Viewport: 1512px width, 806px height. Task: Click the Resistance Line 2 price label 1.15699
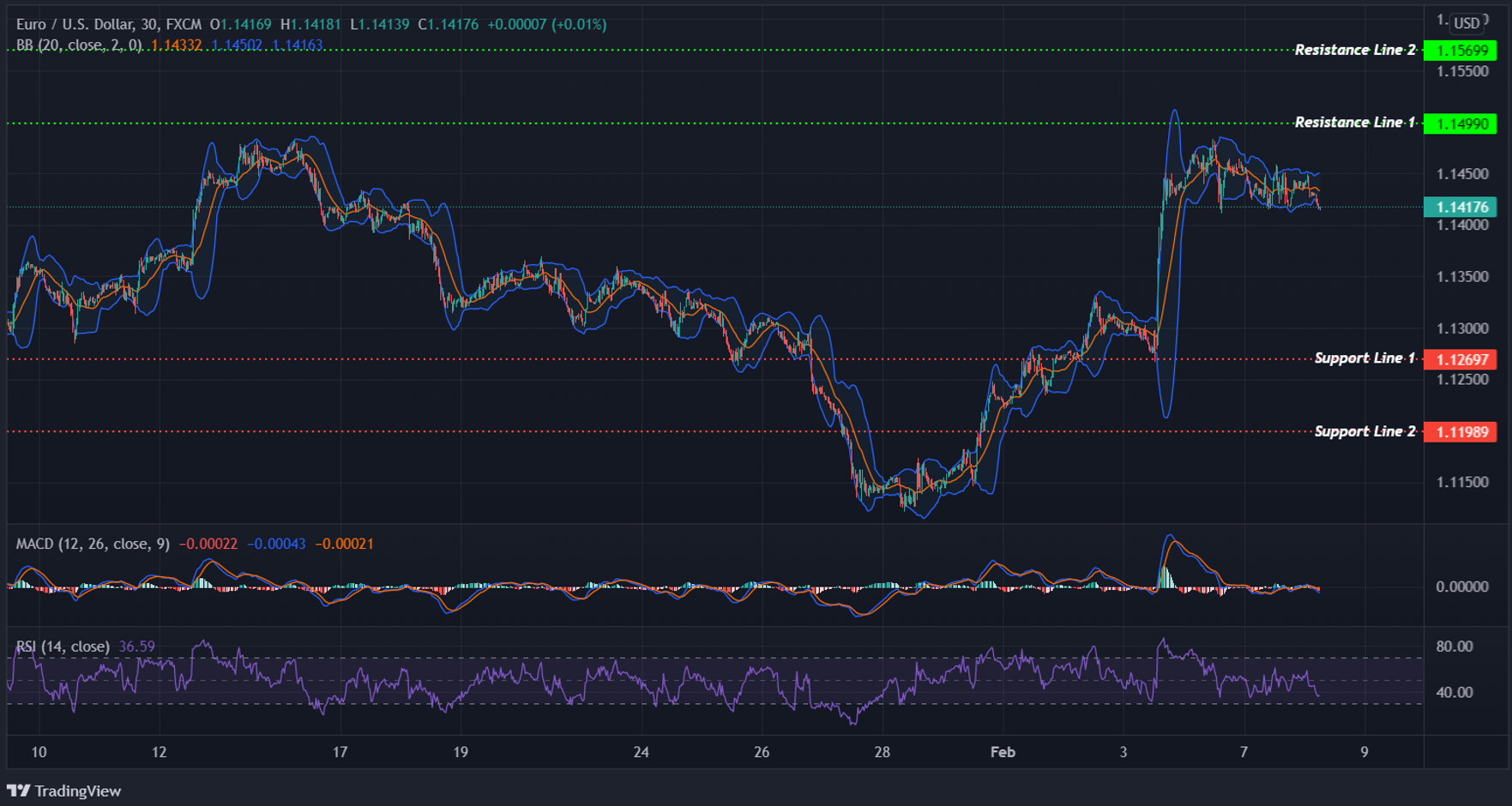pos(1460,50)
